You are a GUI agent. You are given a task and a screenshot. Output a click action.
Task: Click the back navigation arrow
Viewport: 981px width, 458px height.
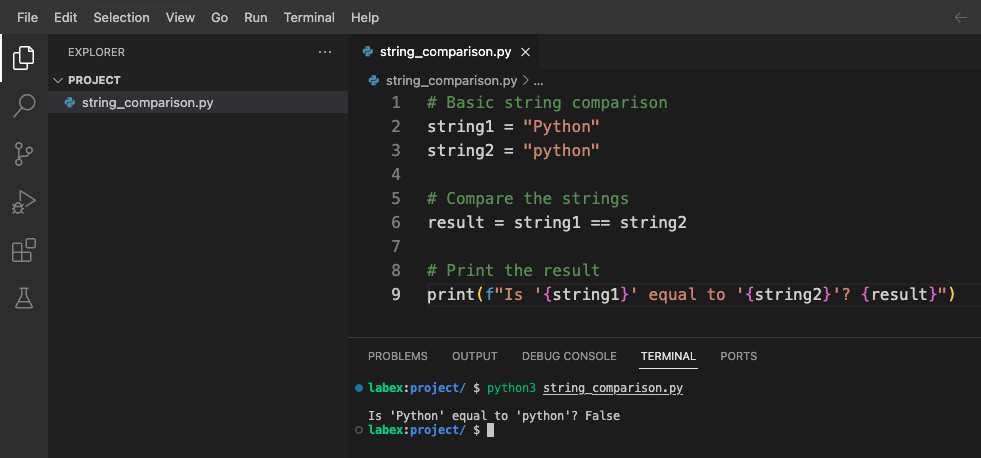960,17
